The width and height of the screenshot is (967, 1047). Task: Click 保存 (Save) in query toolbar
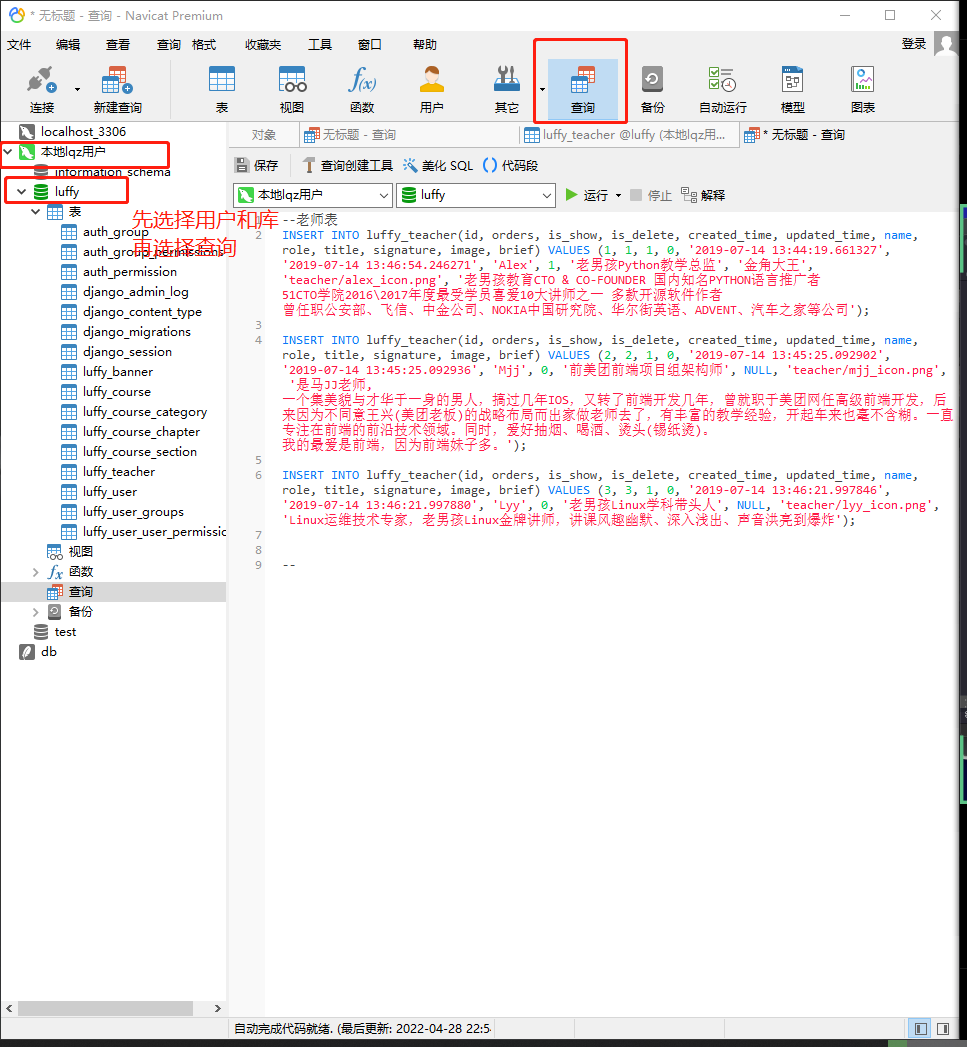[256, 166]
